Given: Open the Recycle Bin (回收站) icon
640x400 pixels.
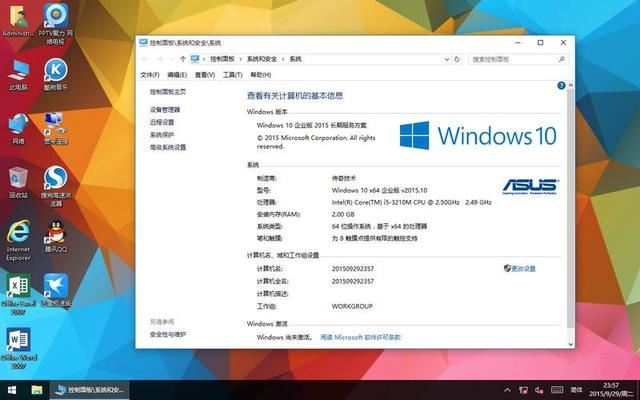Looking at the screenshot, I should click(x=18, y=178).
